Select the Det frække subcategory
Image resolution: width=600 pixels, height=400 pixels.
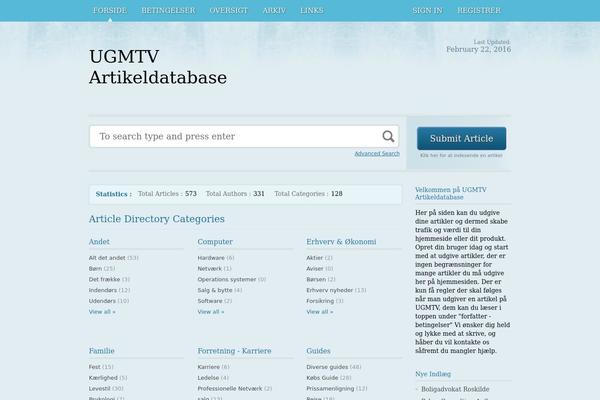pos(104,279)
